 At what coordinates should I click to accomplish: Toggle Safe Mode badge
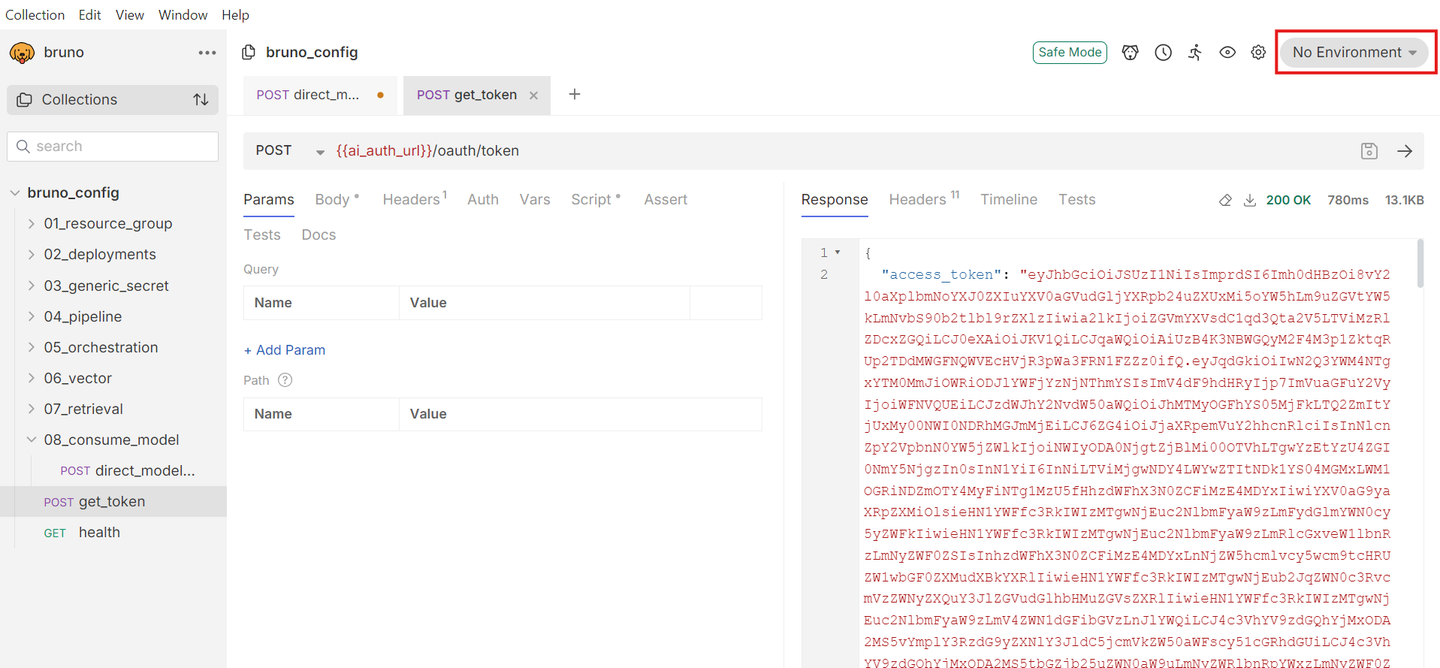pos(1070,52)
